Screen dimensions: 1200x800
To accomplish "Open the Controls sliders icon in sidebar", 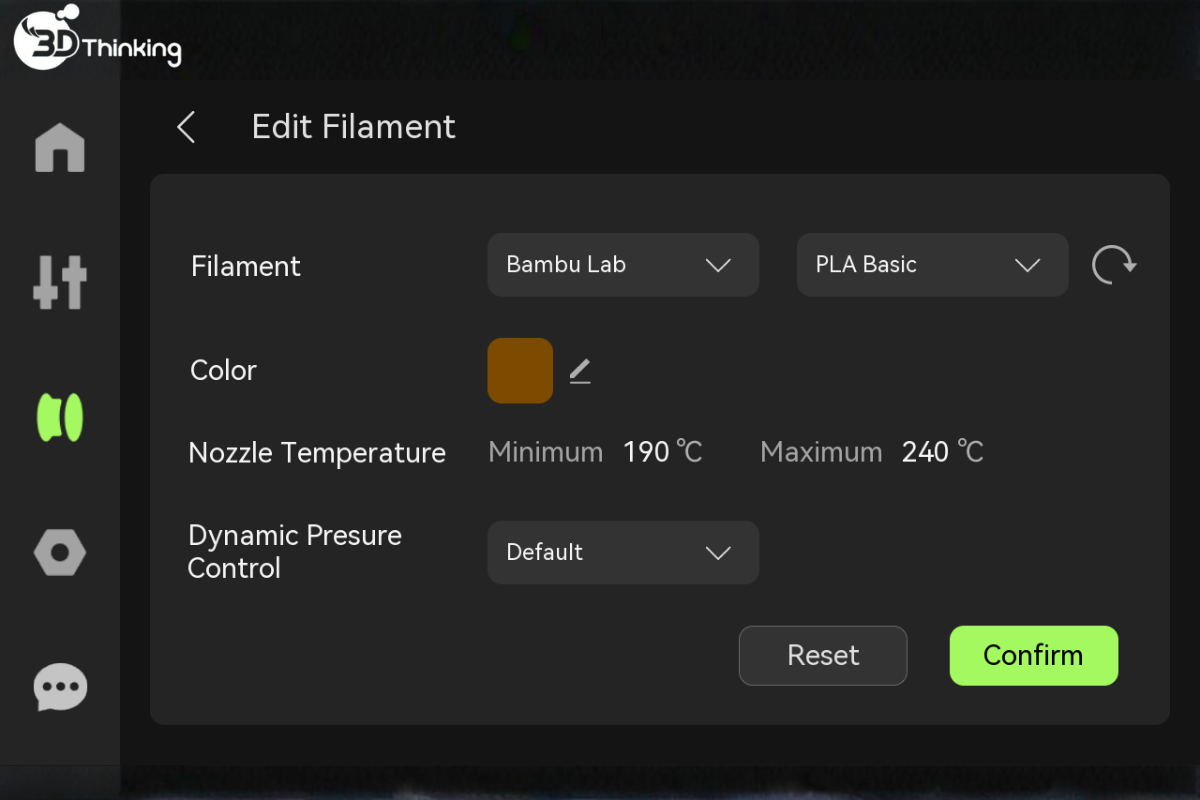I will click(x=60, y=282).
